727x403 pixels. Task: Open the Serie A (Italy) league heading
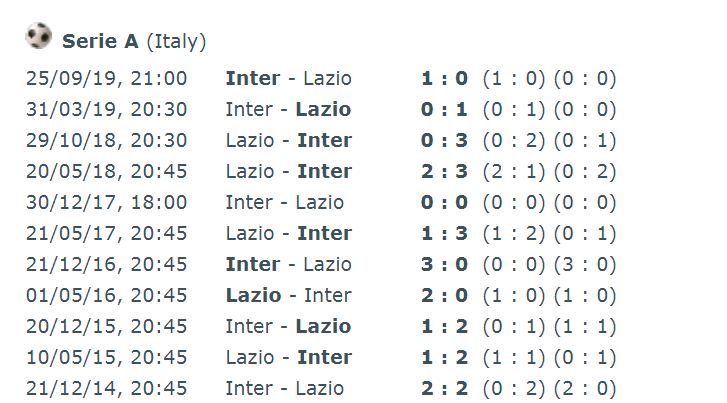(x=134, y=41)
